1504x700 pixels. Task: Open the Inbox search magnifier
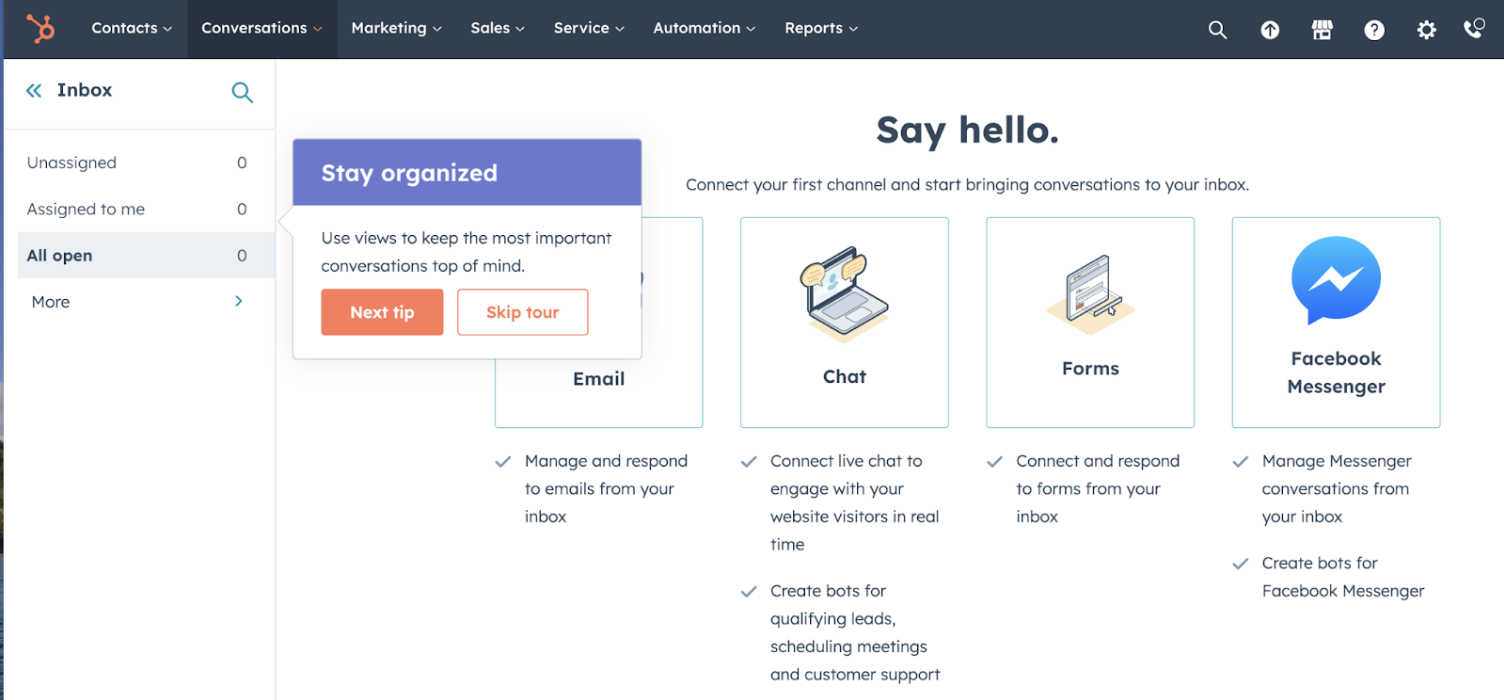(x=242, y=91)
